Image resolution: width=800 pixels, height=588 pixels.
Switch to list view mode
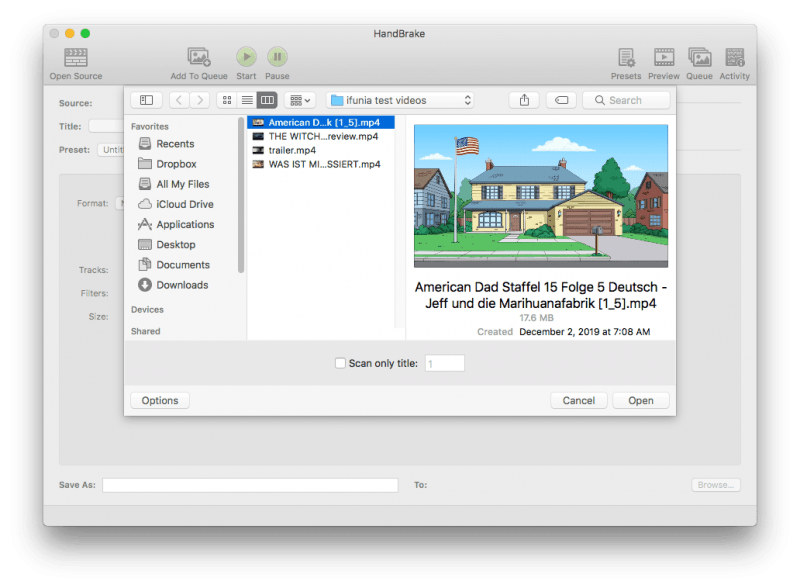247,100
